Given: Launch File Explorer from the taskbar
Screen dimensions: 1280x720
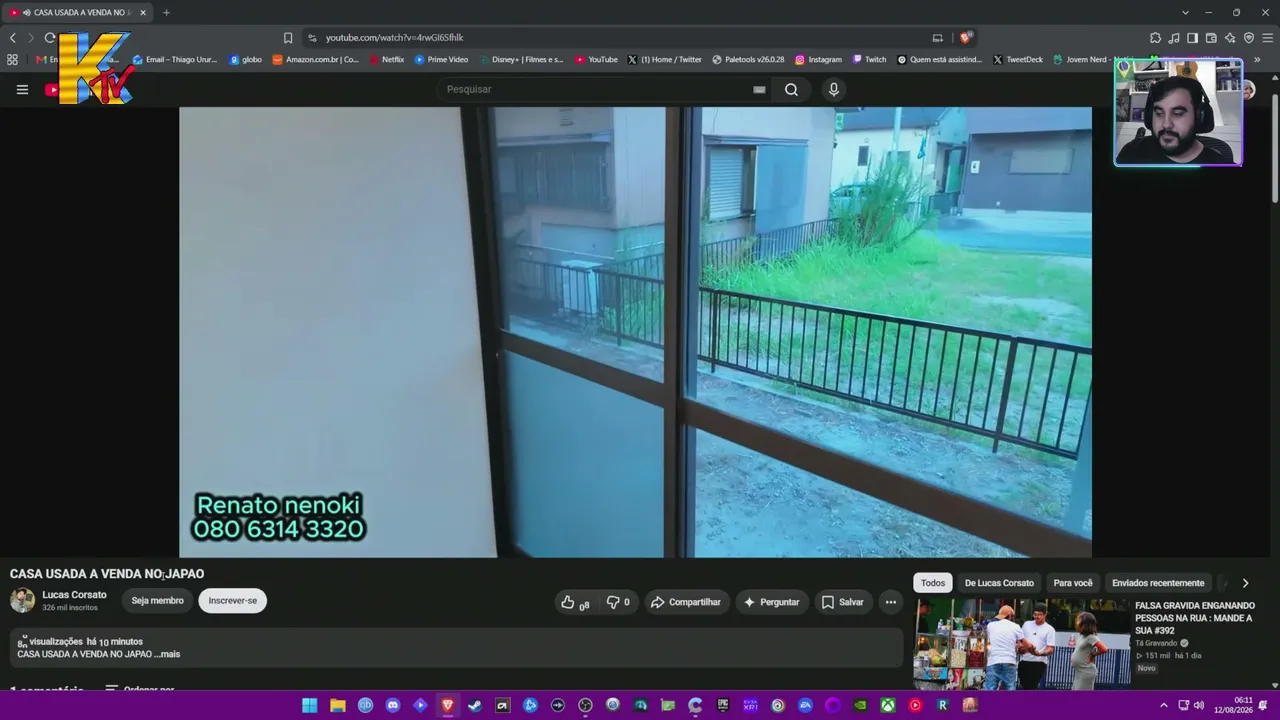Looking at the screenshot, I should pos(338,705).
